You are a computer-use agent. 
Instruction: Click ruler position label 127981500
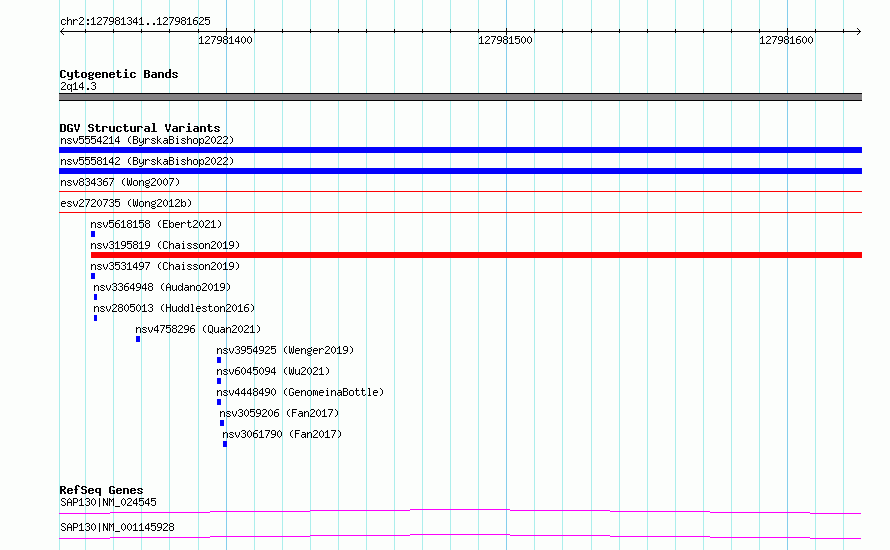505,40
